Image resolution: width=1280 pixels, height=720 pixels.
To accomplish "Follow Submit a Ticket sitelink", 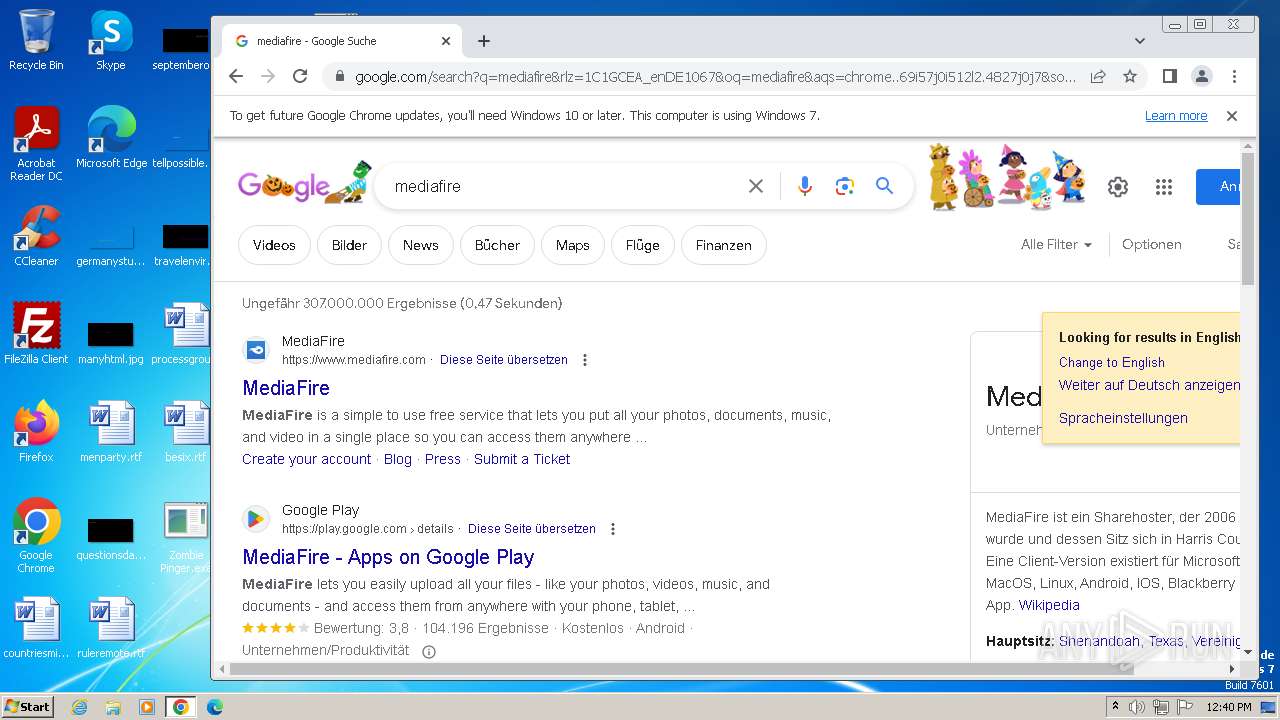I will click(x=522, y=459).
